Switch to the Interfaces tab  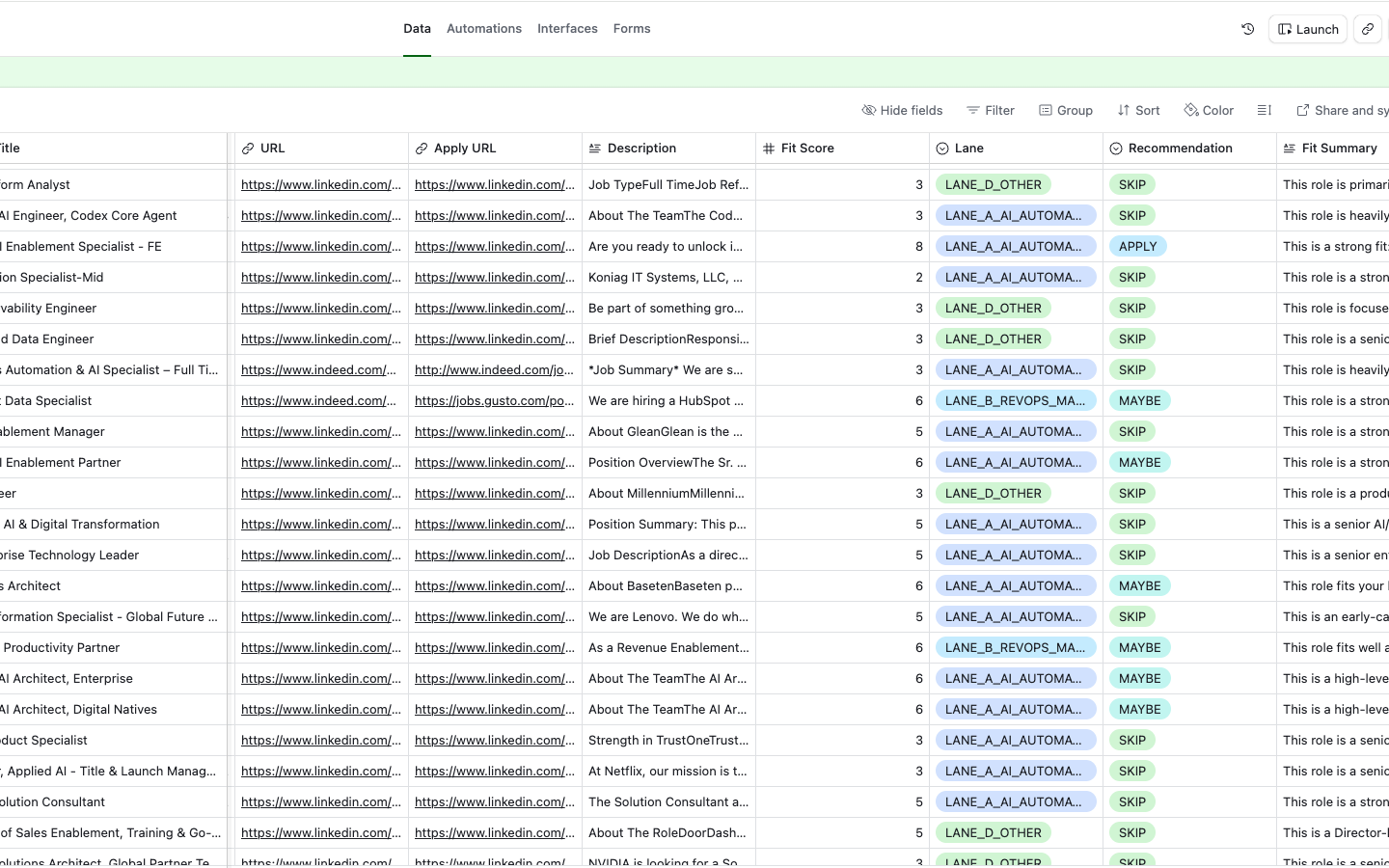[567, 29]
